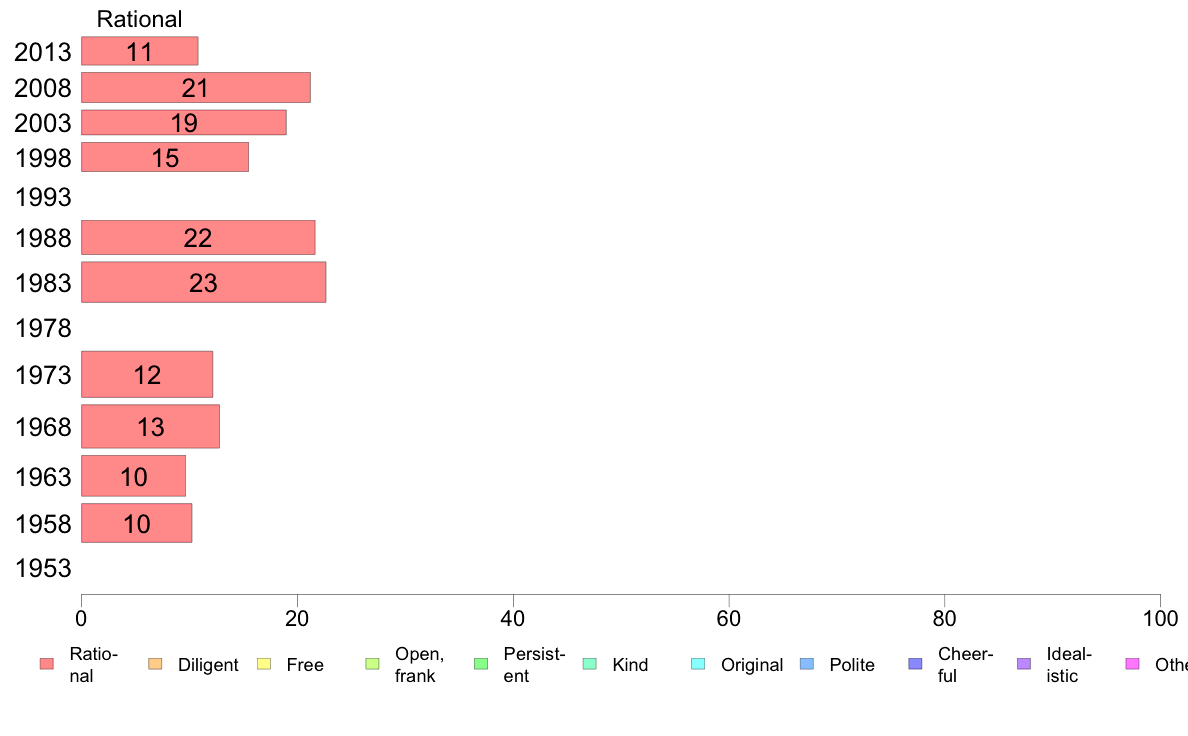1188x736 pixels.
Task: Click the Diligent legend color swatch
Action: 155,664
